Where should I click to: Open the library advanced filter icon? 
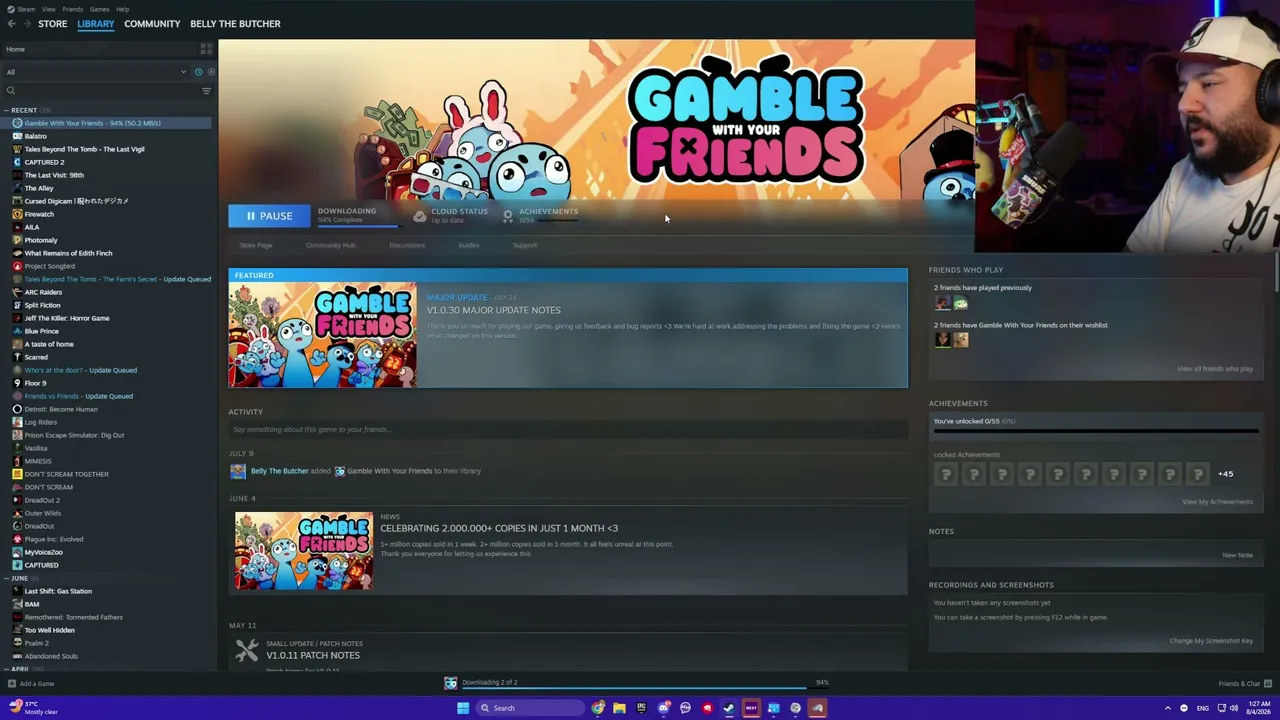pyautogui.click(x=206, y=91)
